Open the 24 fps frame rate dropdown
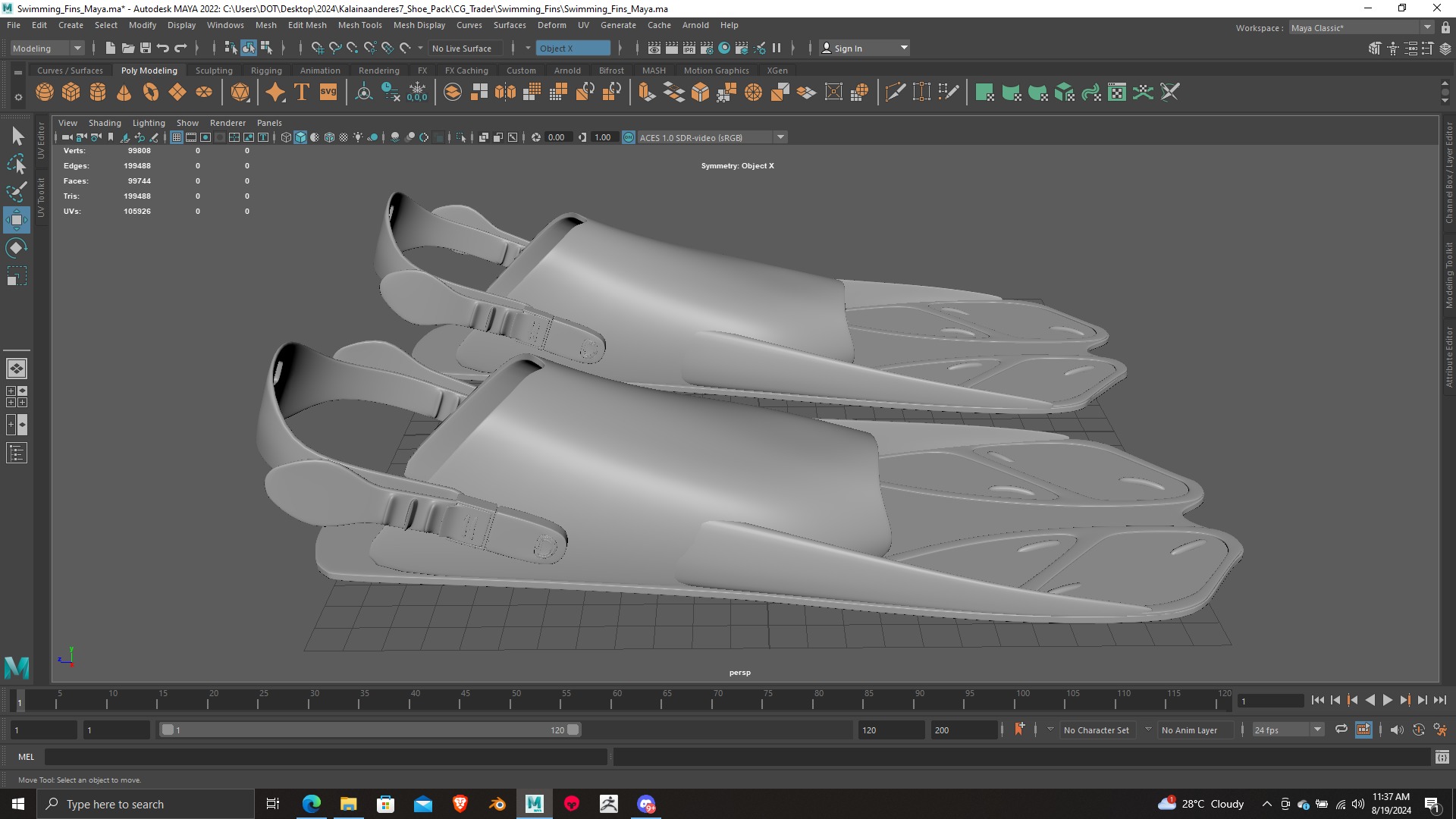 [x=1288, y=730]
